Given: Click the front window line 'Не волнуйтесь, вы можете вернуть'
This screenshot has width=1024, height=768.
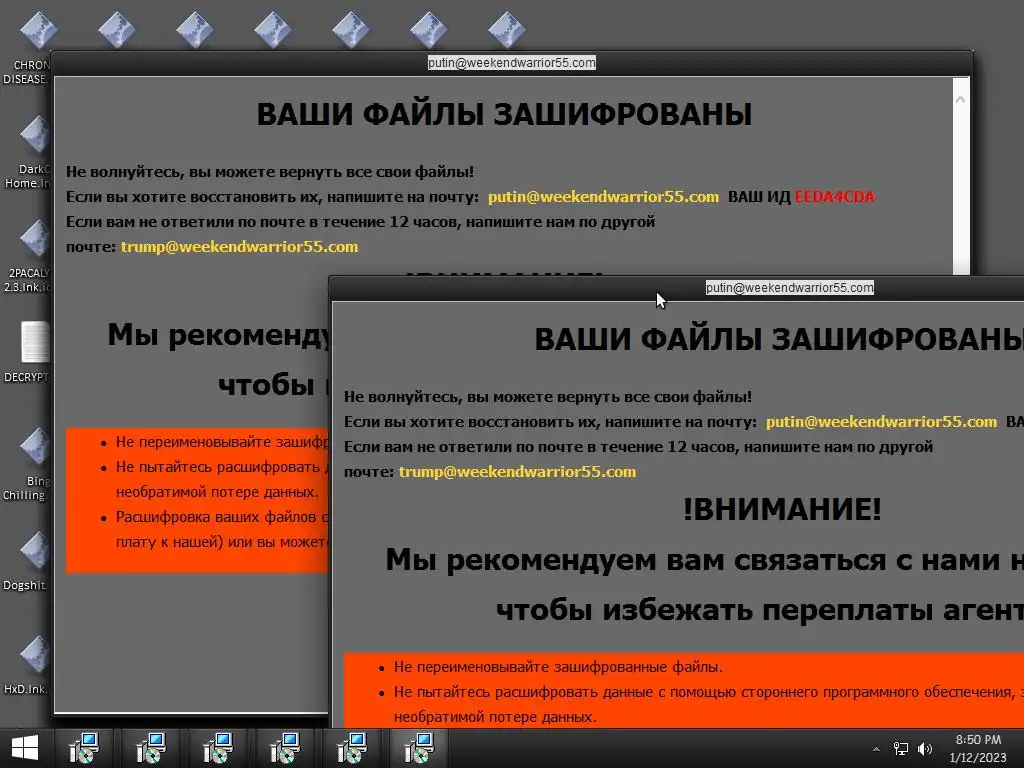Looking at the screenshot, I should (x=548, y=397).
